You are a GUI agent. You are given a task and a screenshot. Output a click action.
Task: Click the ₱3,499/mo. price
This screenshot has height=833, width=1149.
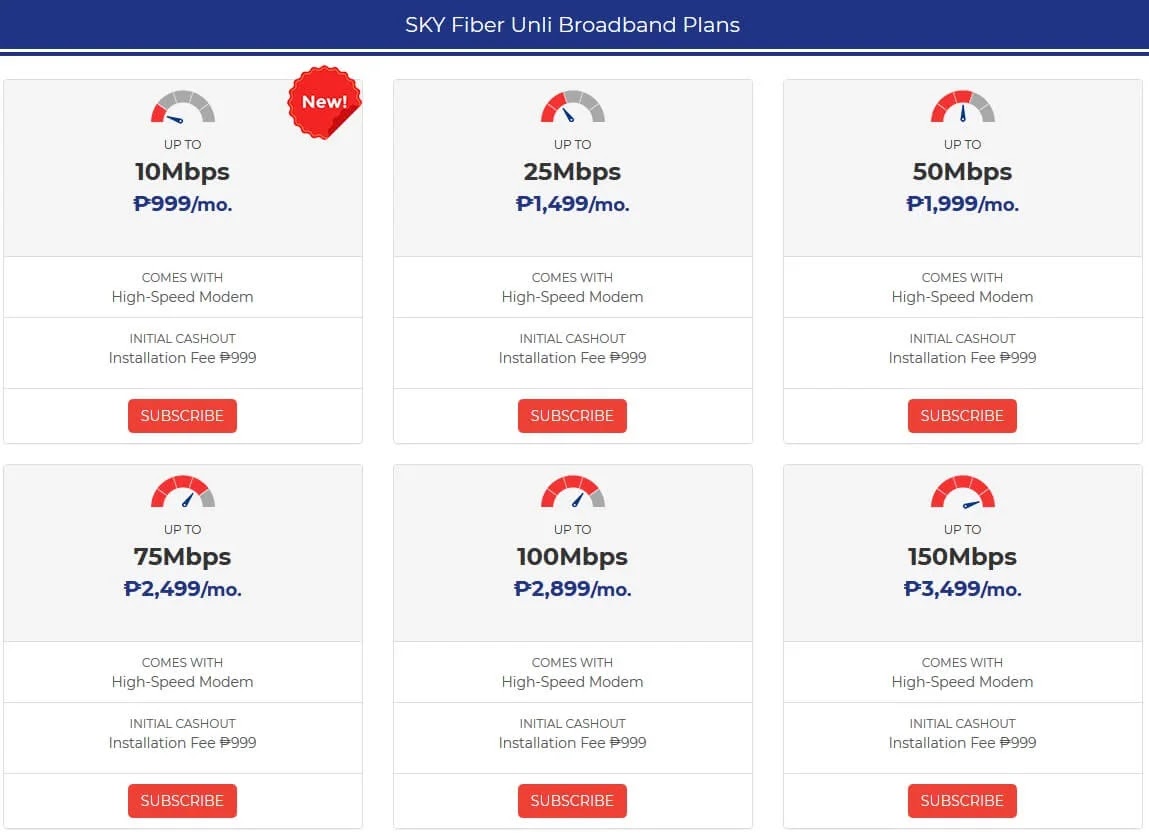point(962,588)
